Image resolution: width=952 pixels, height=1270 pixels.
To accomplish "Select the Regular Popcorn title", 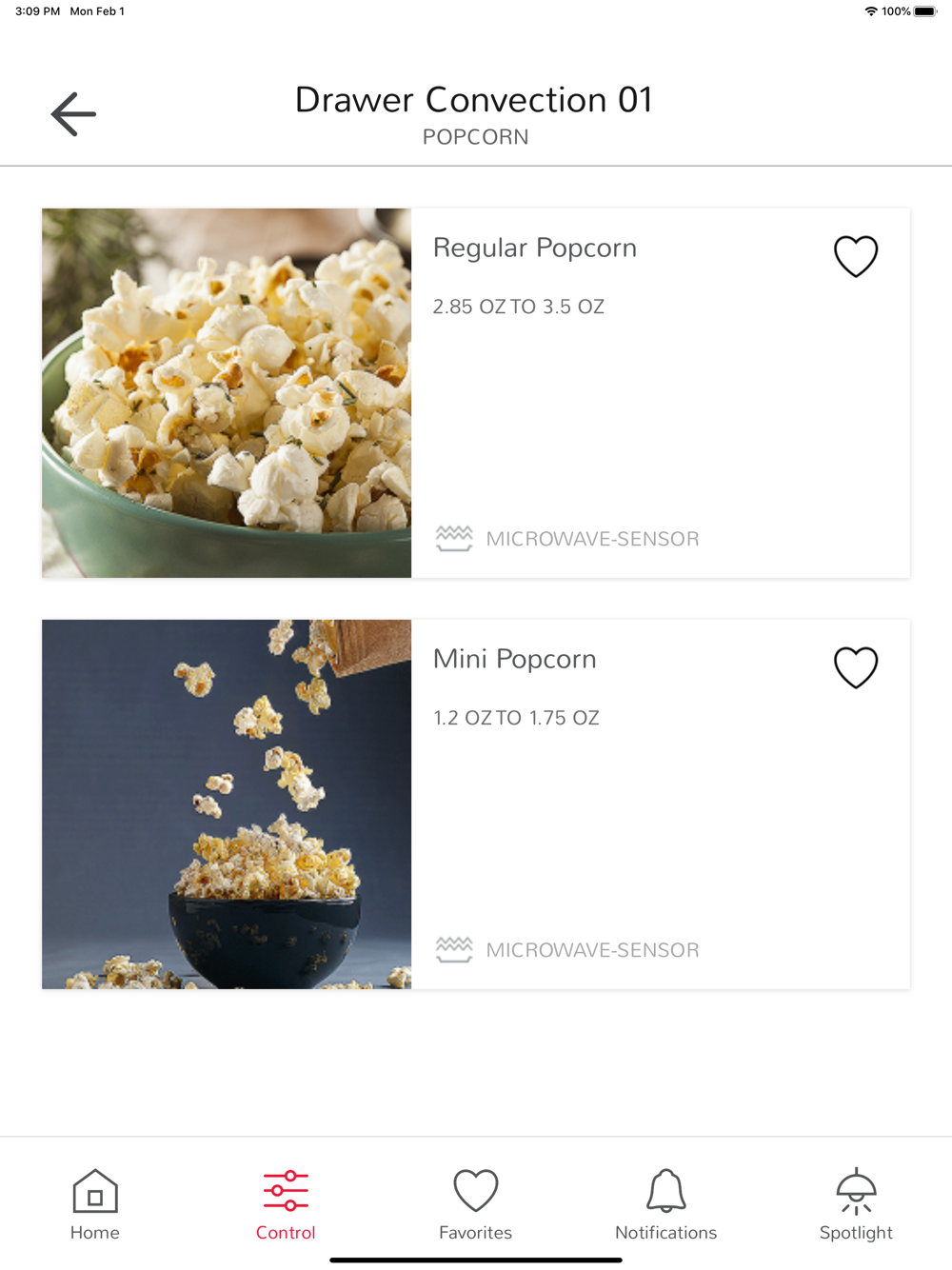I will pyautogui.click(x=535, y=248).
